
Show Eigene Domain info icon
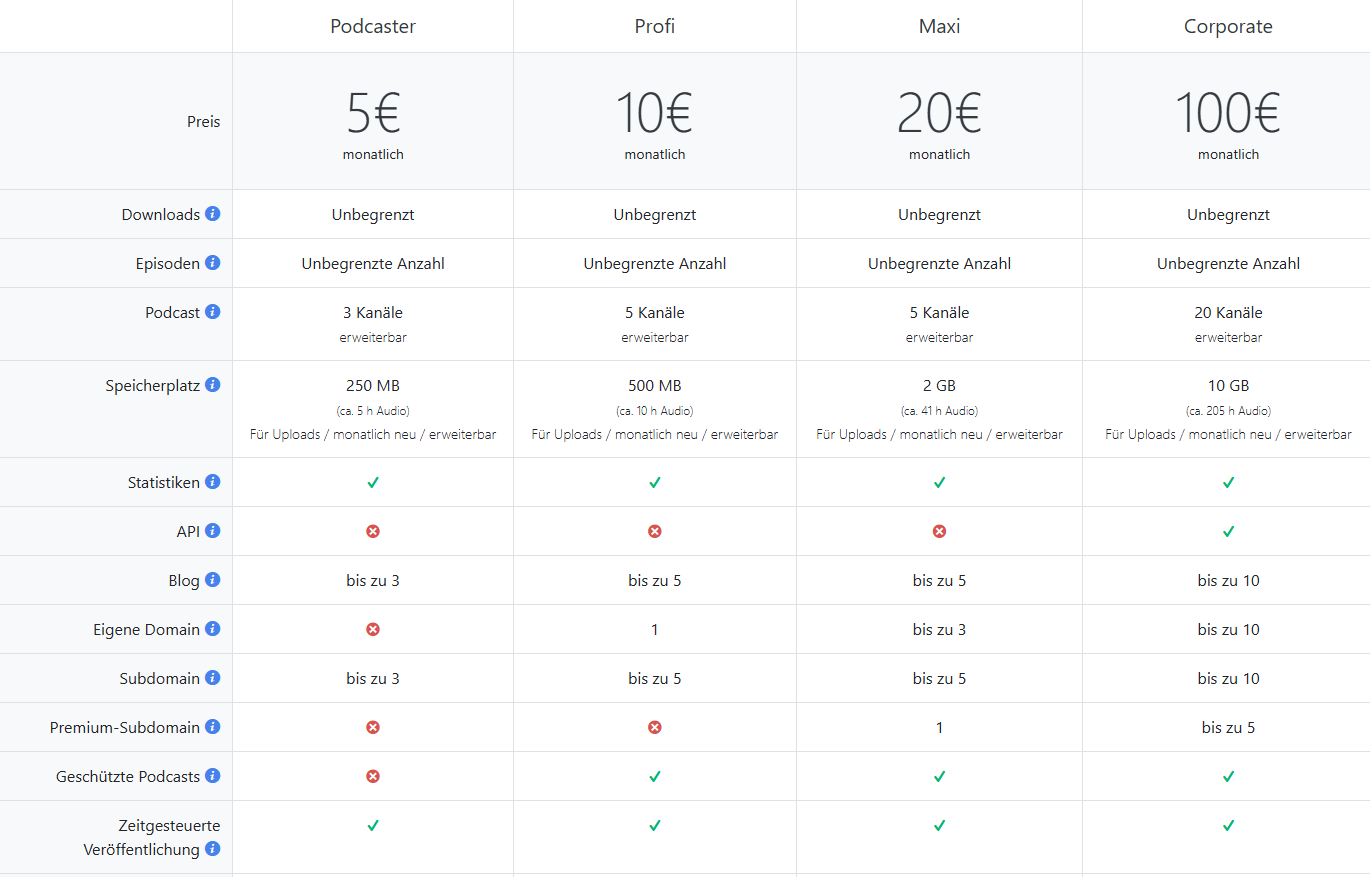coord(213,629)
